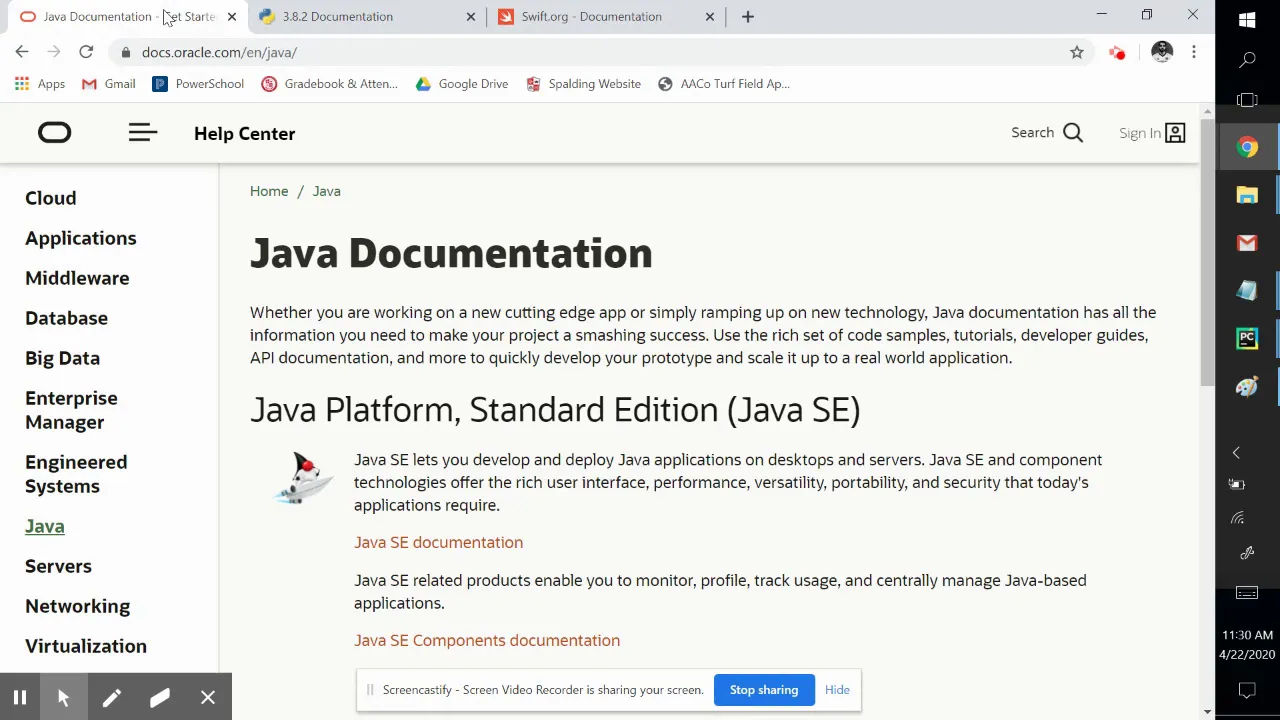
Task: Open Engineered Systems in sidebar
Action: (x=76, y=474)
